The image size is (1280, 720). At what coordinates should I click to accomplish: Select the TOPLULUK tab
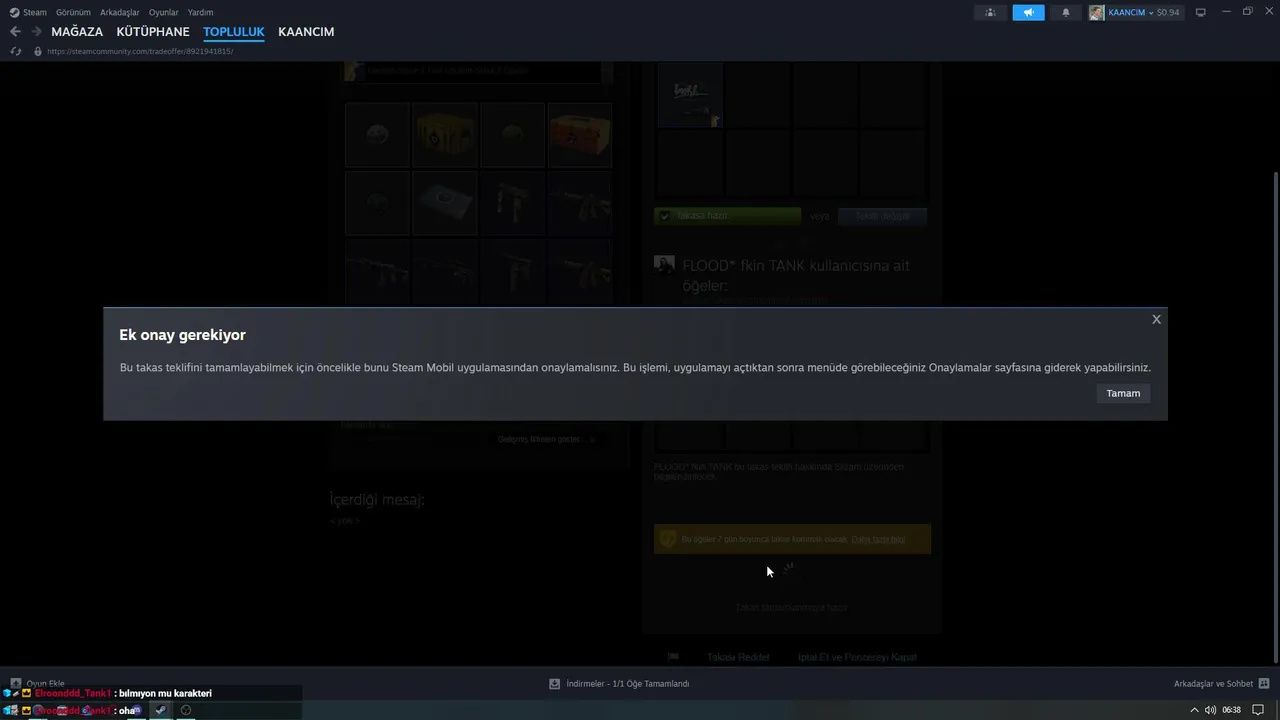click(x=234, y=32)
